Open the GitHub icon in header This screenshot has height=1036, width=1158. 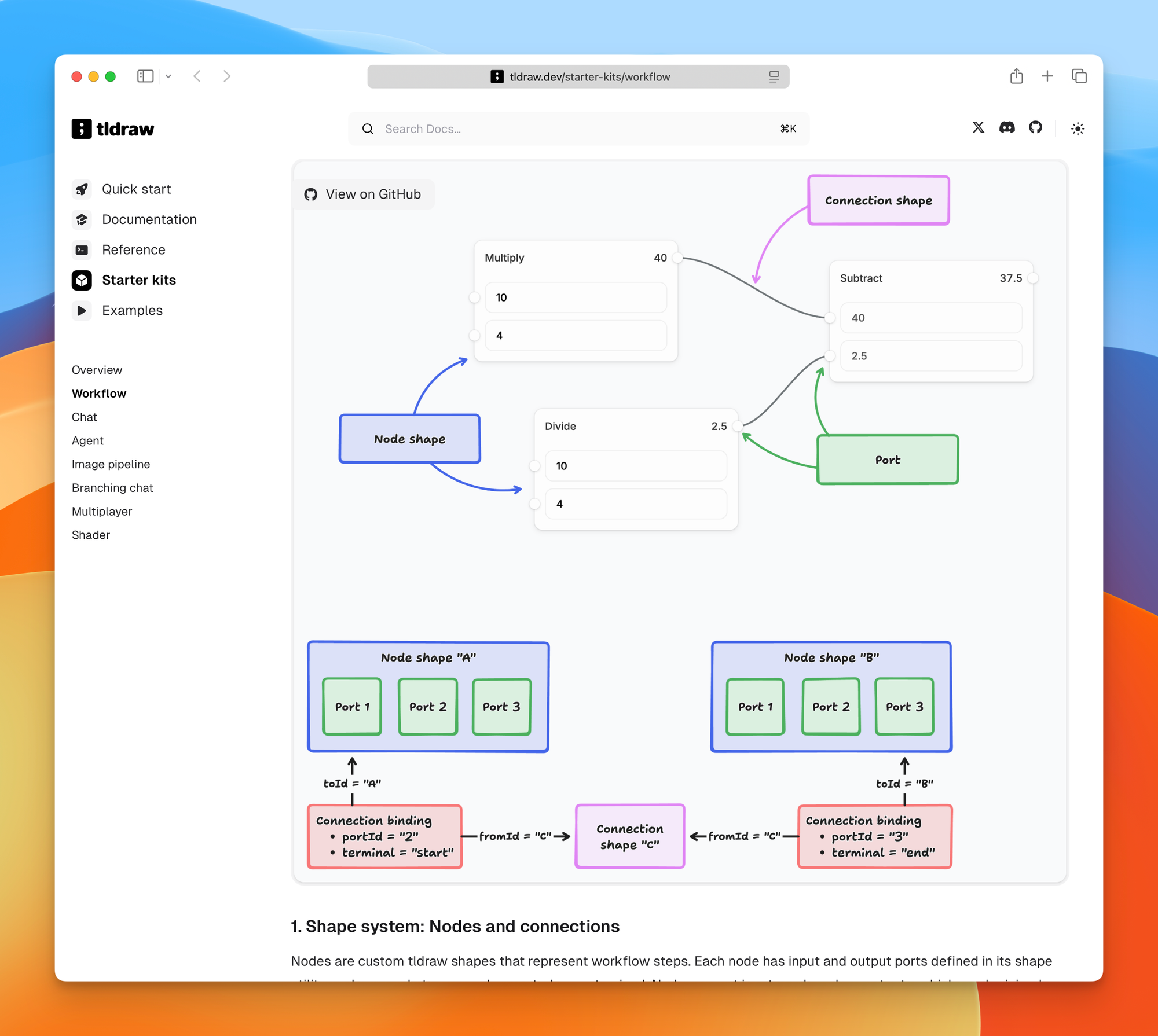1035,127
